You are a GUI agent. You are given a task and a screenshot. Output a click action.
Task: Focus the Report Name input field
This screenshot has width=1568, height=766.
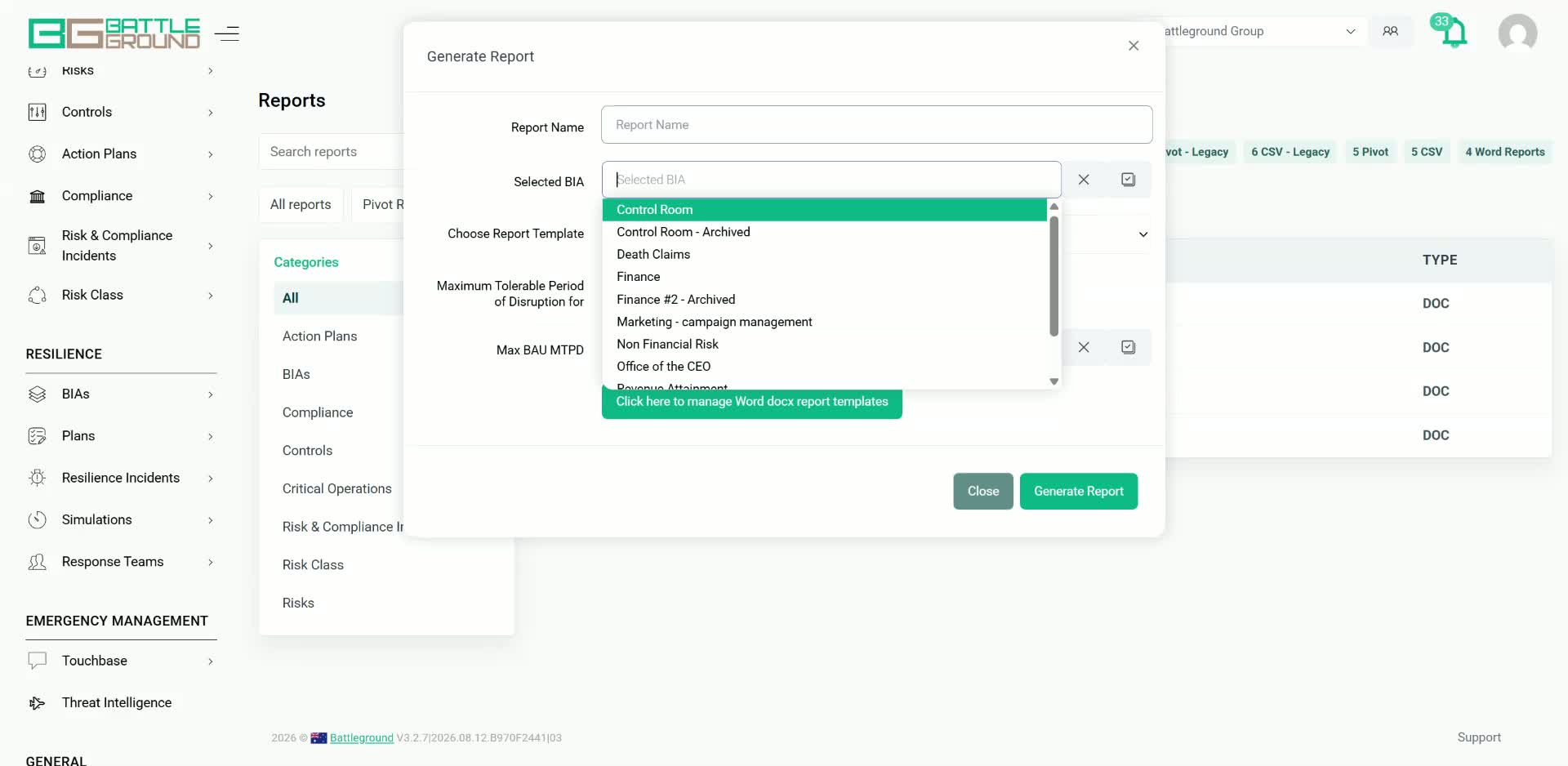click(x=876, y=125)
